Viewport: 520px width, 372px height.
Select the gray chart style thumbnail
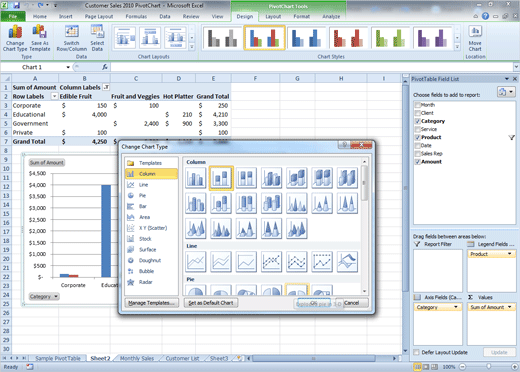[x=222, y=38]
